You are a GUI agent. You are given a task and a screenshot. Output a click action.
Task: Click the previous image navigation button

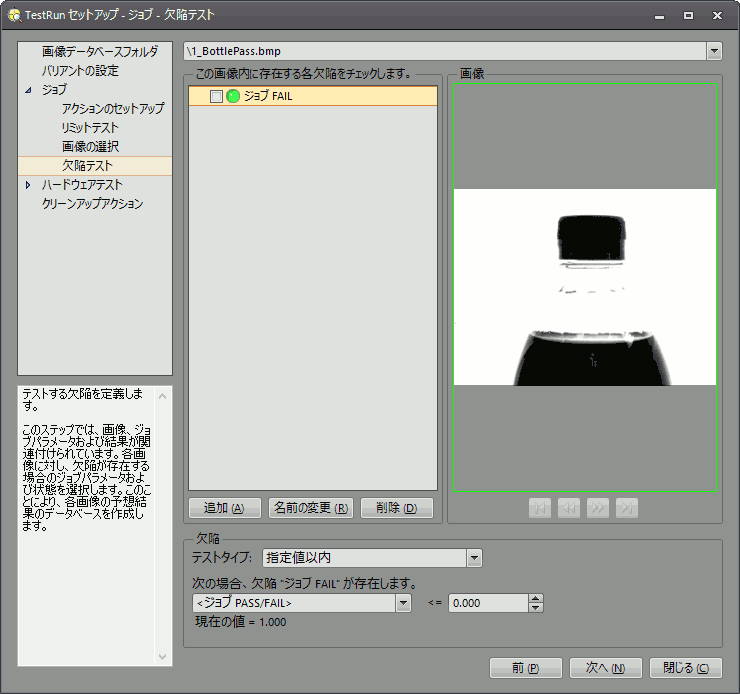click(x=568, y=508)
